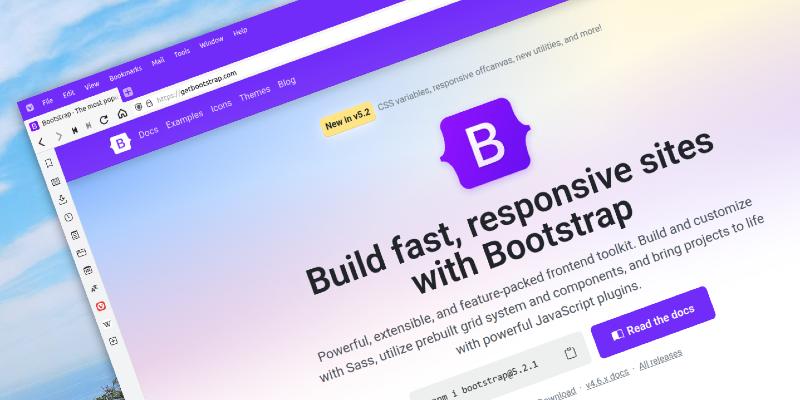
Task: Open the Vivaldi logo menu button
Action: [x=30, y=107]
